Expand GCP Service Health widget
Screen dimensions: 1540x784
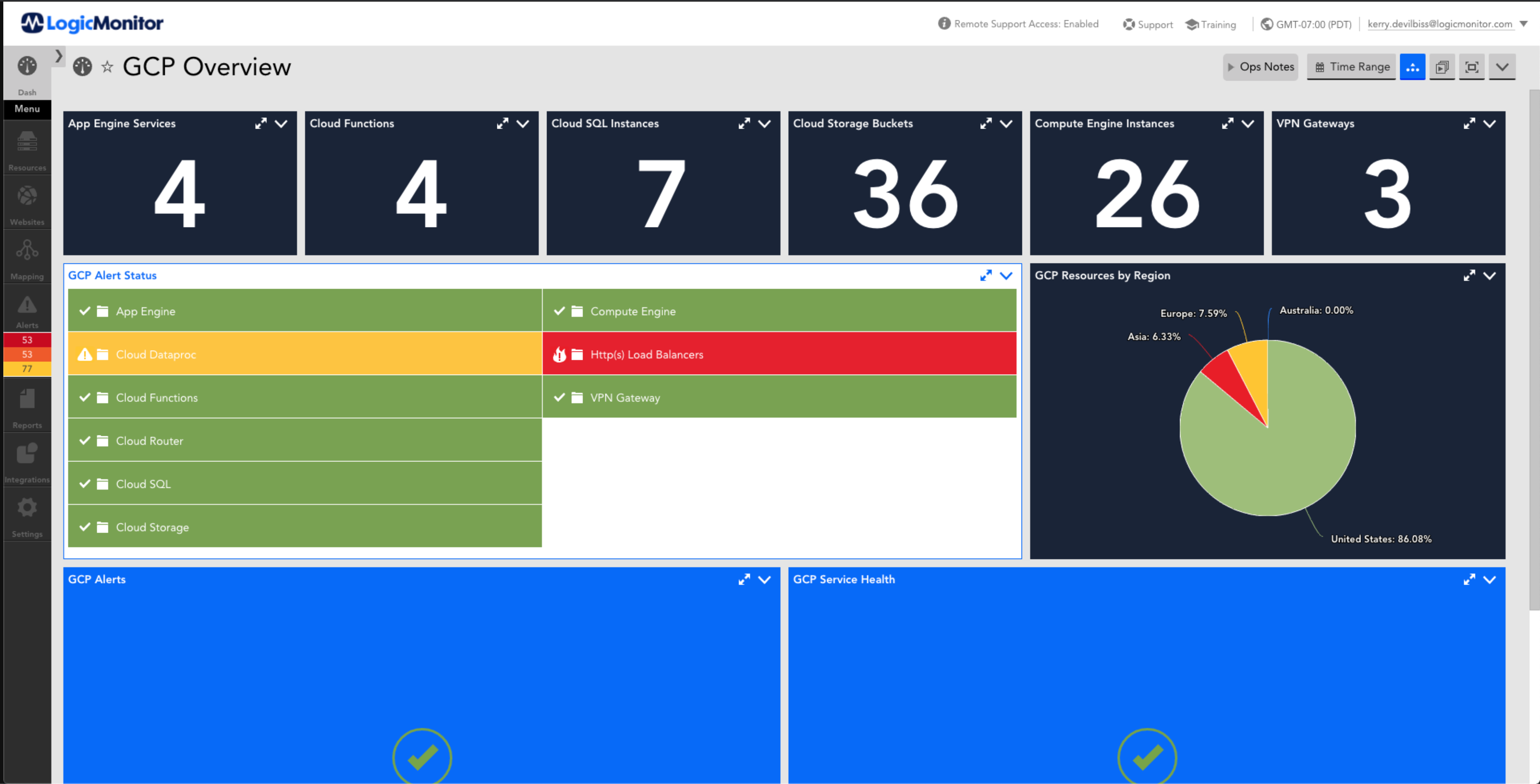1469,579
